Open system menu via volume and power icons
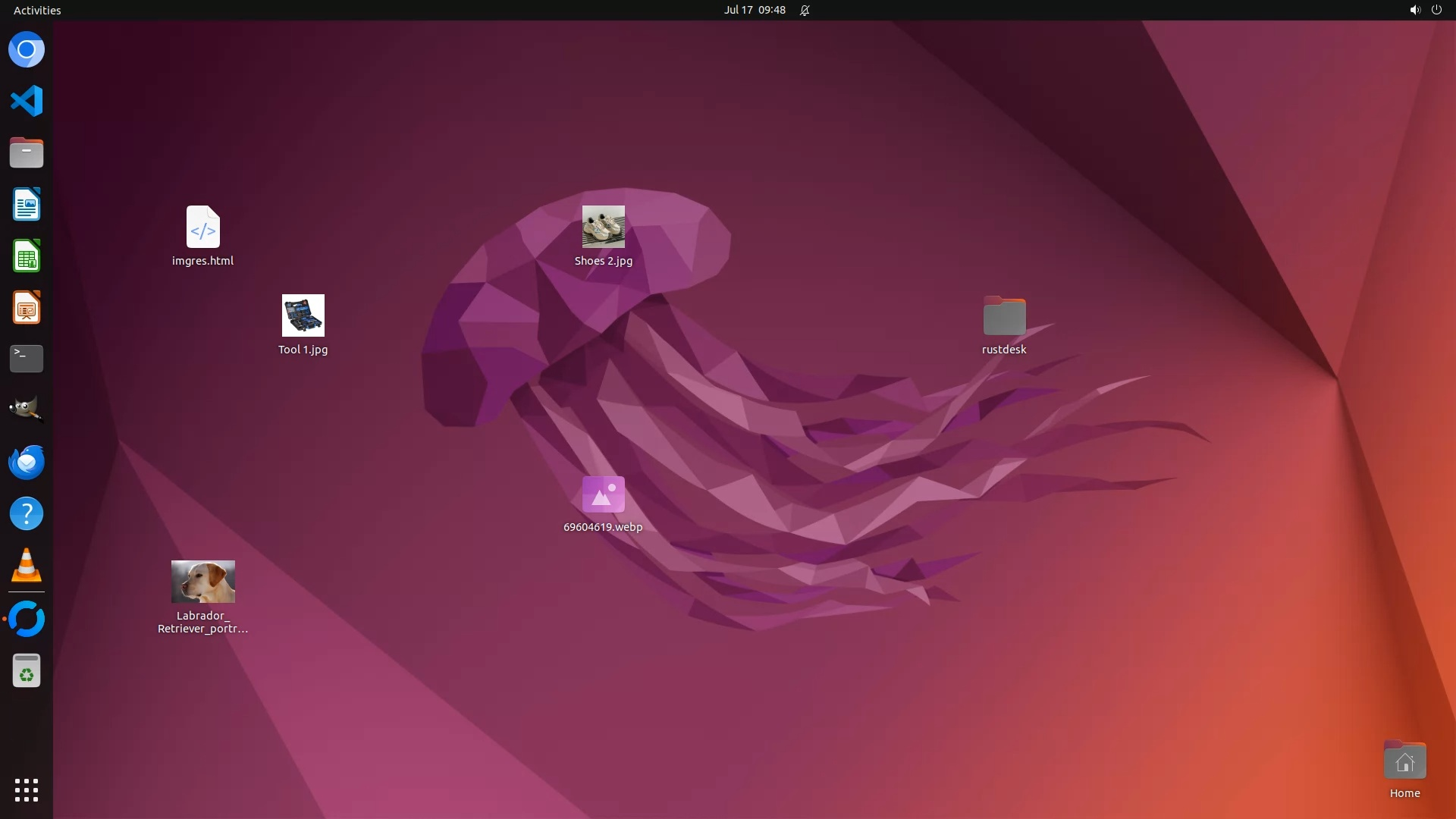This screenshot has height=819, width=1456. (x=1425, y=10)
